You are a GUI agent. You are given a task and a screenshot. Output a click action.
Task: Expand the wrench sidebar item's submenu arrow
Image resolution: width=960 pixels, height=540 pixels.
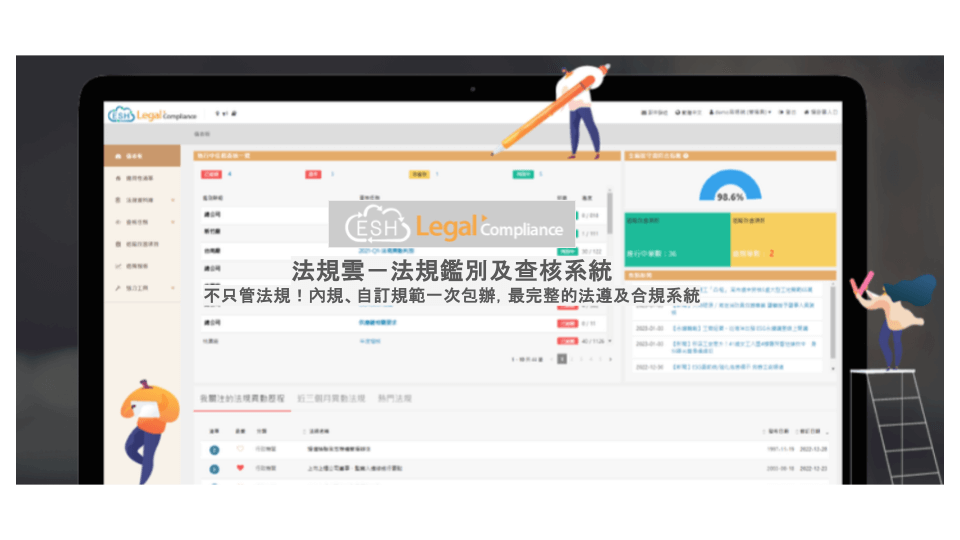(x=173, y=288)
